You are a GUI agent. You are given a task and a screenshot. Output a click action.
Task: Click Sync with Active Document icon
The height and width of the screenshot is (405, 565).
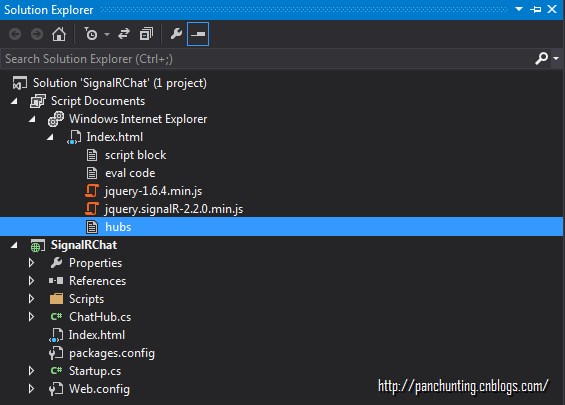click(x=124, y=34)
